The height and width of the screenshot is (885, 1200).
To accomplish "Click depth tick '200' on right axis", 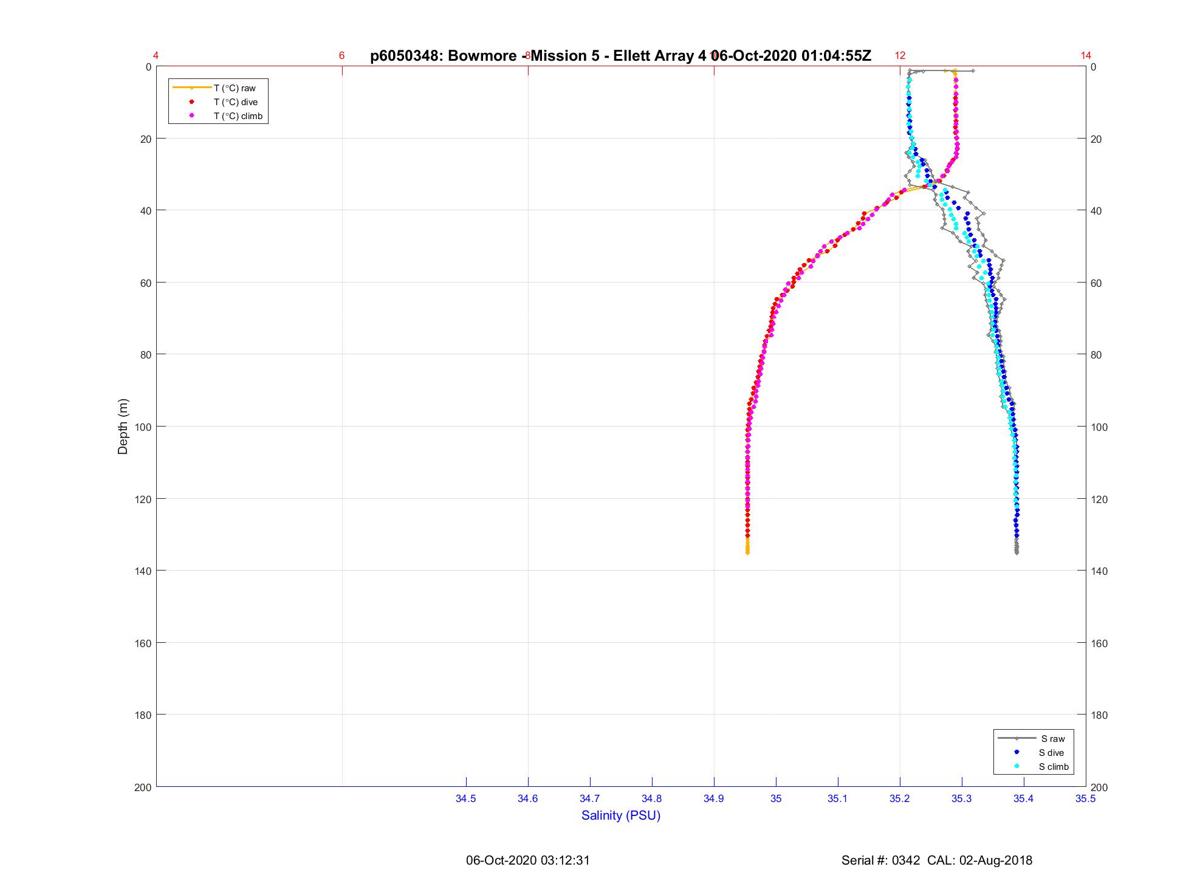I will [x=1100, y=787].
